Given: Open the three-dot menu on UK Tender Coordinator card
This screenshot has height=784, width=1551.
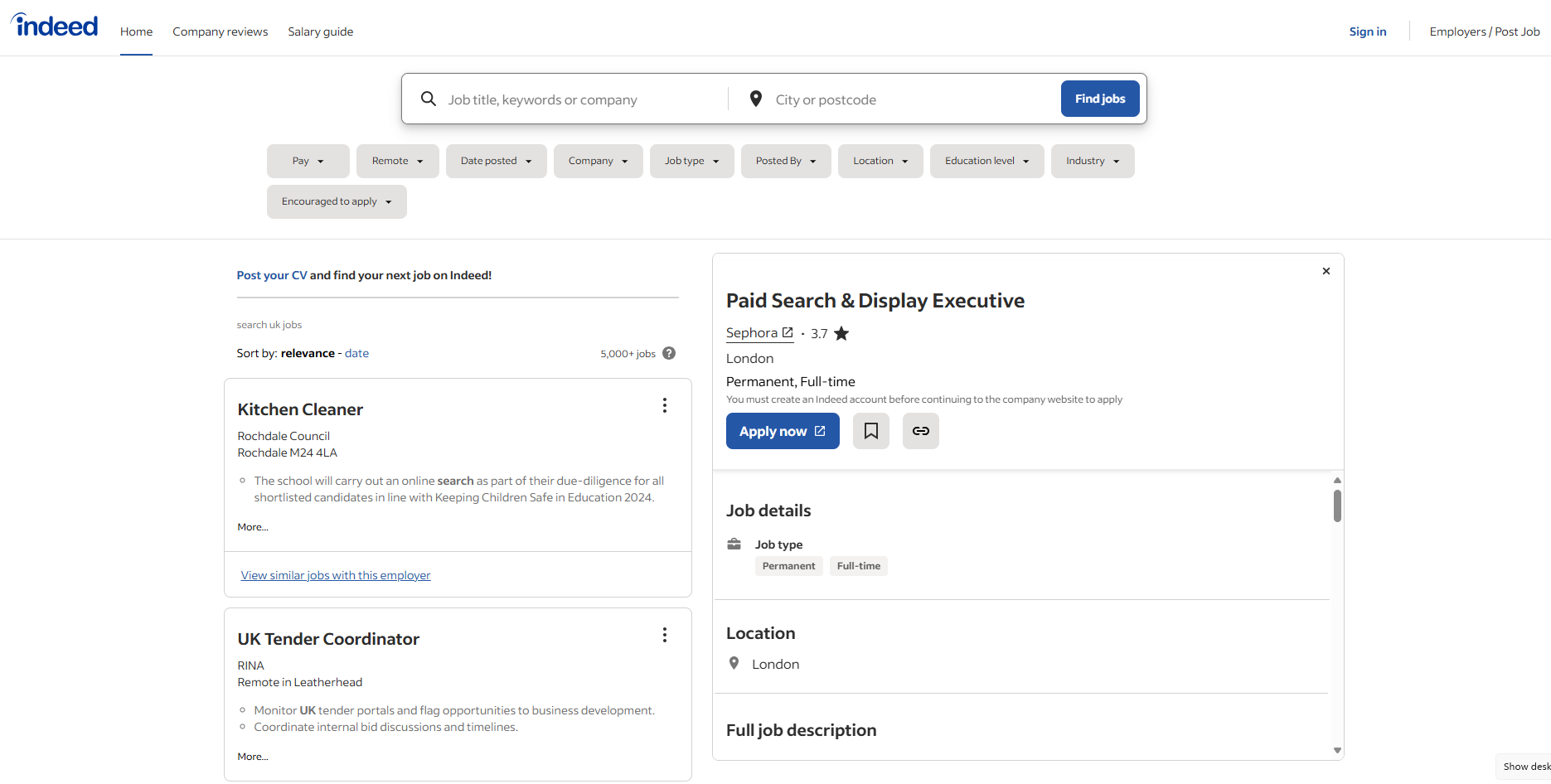Looking at the screenshot, I should click(665, 635).
